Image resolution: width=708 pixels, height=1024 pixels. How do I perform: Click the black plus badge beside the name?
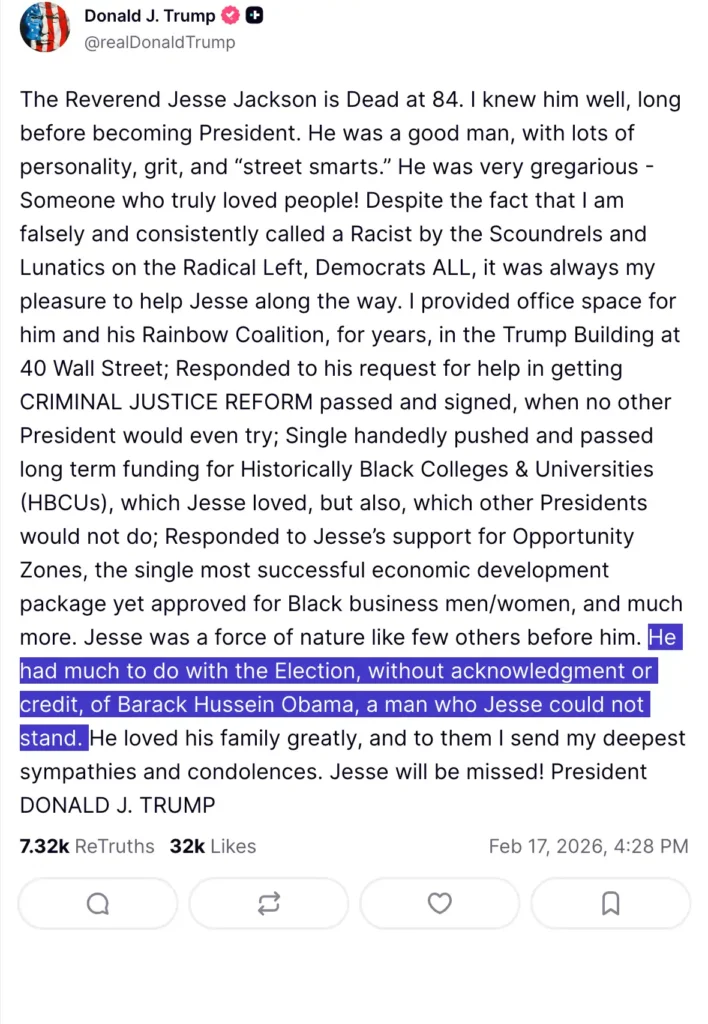click(255, 16)
